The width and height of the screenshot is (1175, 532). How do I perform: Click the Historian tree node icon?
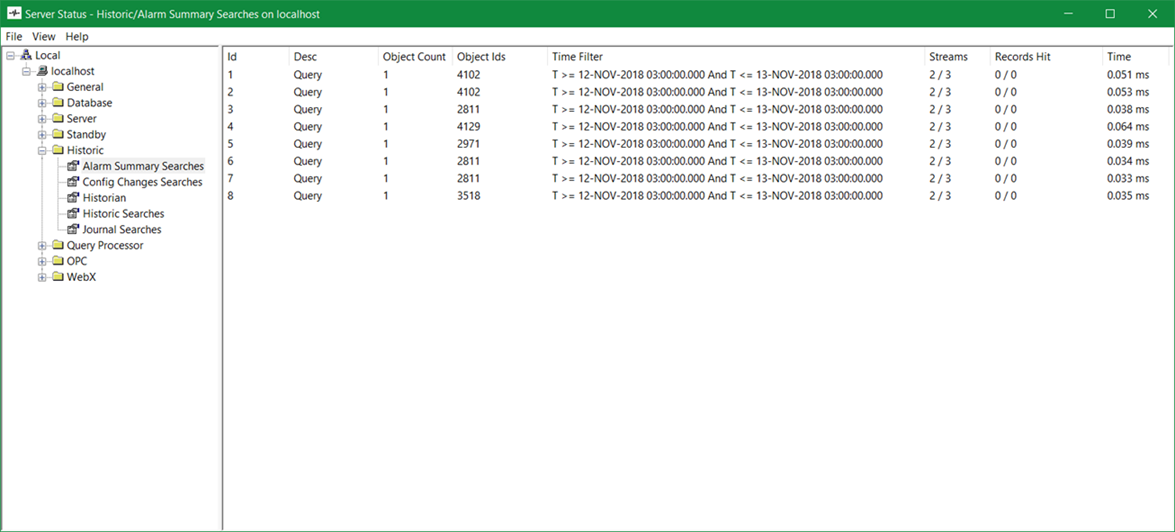(x=73, y=198)
